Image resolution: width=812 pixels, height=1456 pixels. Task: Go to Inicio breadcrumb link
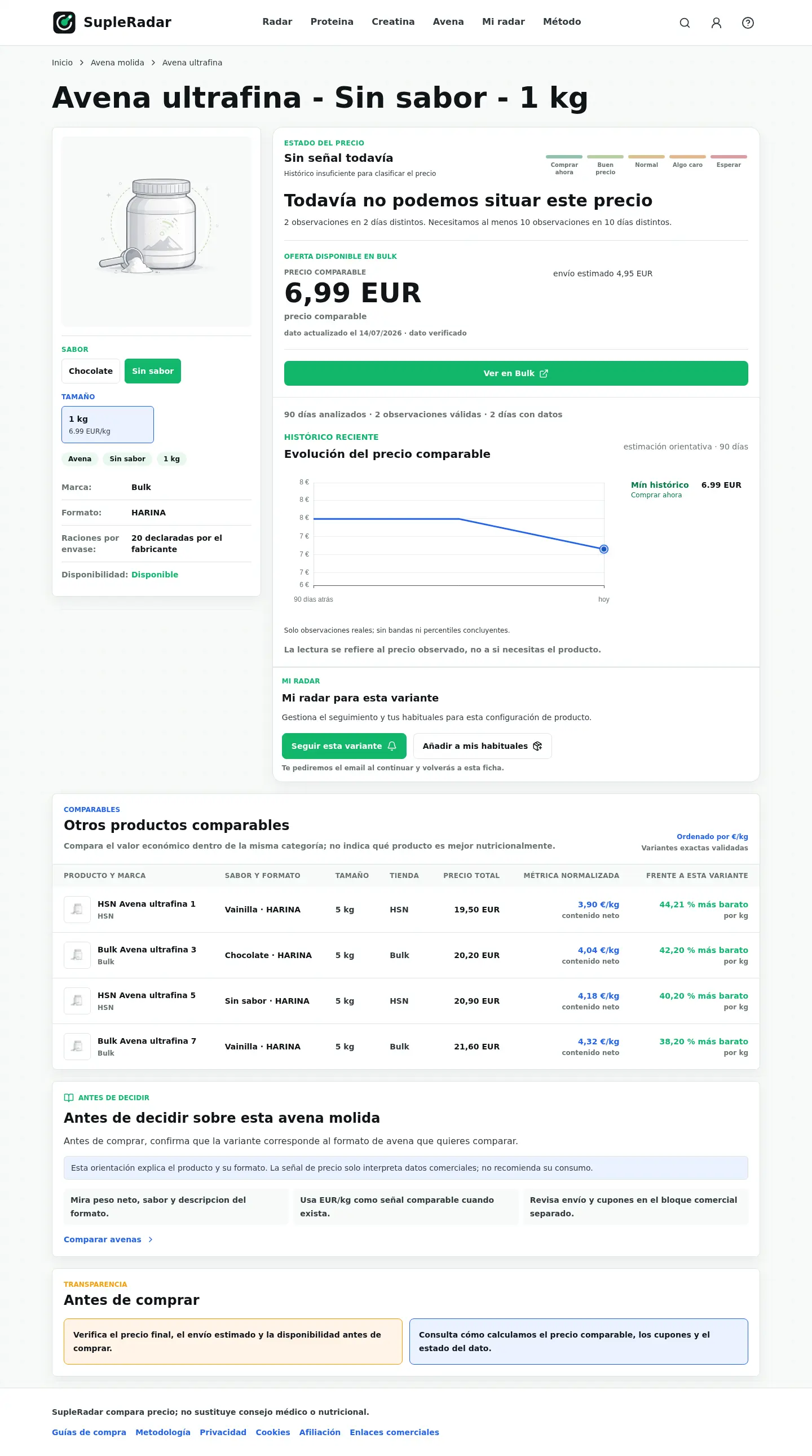pyautogui.click(x=62, y=63)
